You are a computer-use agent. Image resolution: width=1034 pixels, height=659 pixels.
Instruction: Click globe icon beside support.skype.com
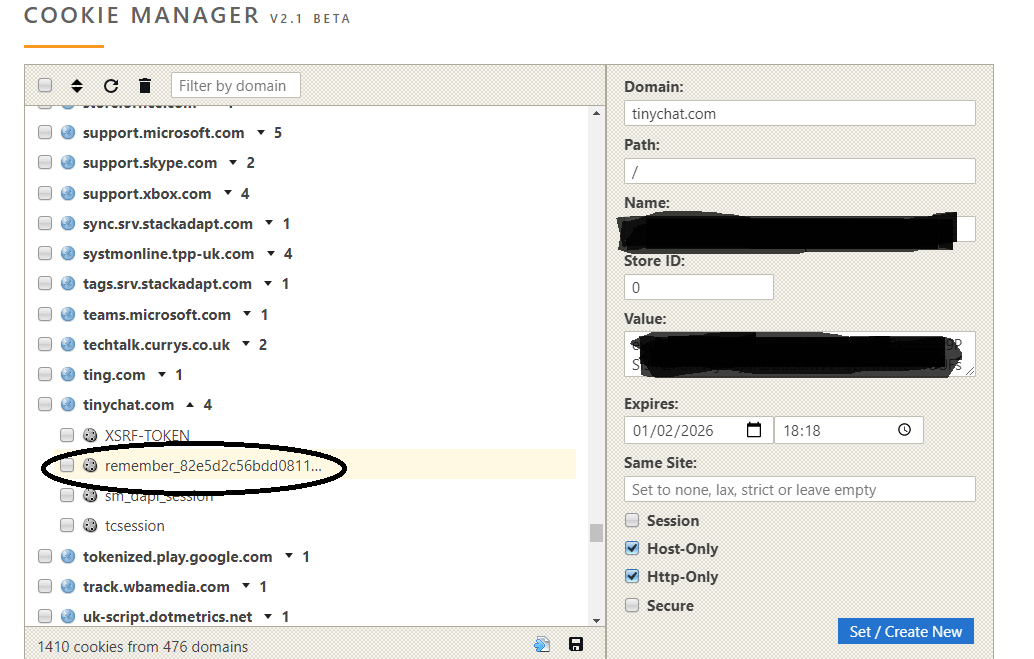coord(68,162)
